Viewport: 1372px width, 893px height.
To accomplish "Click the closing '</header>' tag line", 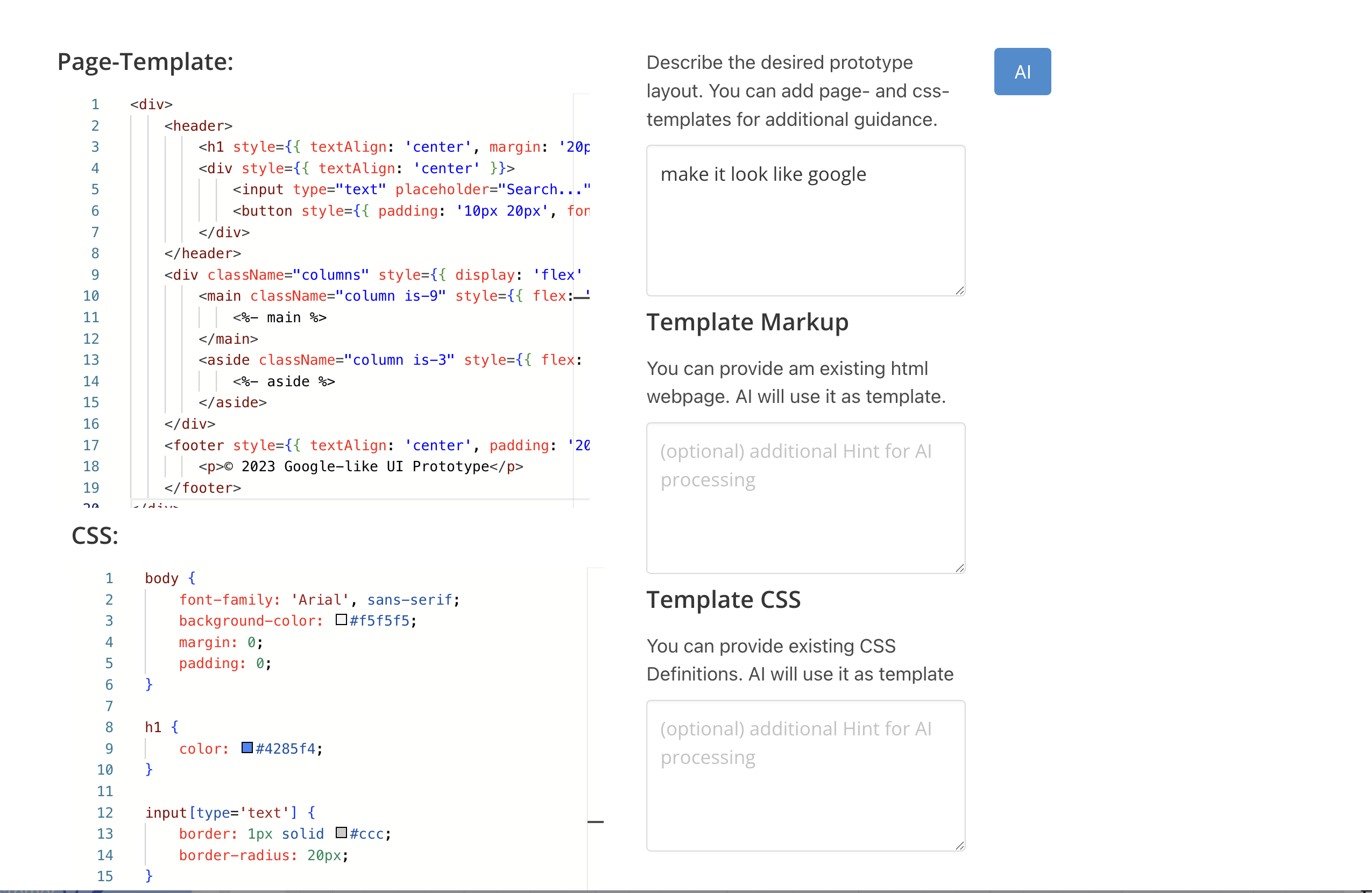I will (202, 254).
